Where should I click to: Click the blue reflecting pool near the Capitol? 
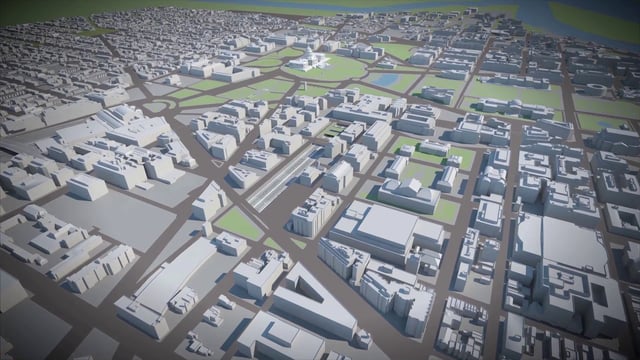tap(386, 80)
